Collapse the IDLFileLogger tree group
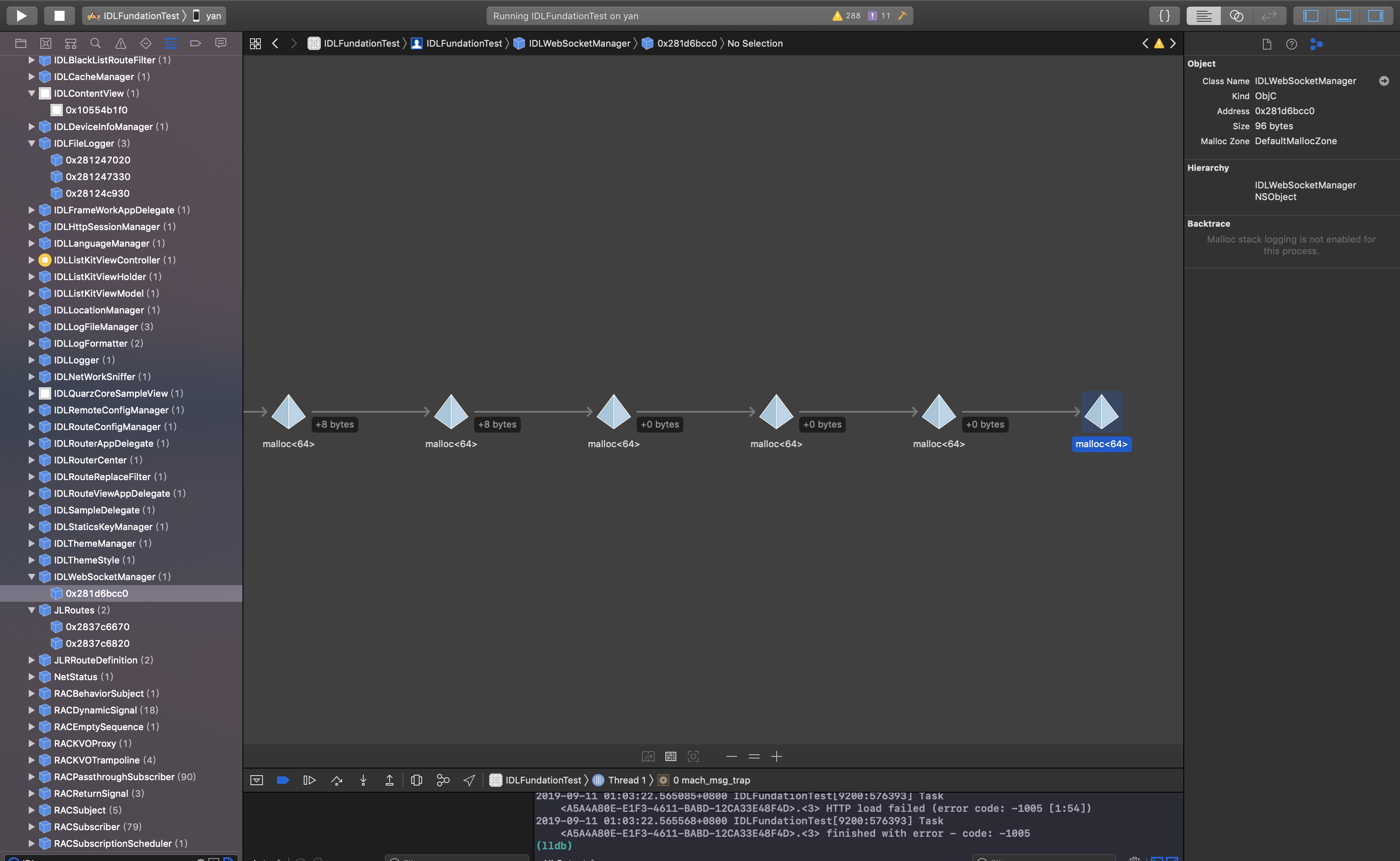Screen dimensions: 1400x861 [x=32, y=143]
